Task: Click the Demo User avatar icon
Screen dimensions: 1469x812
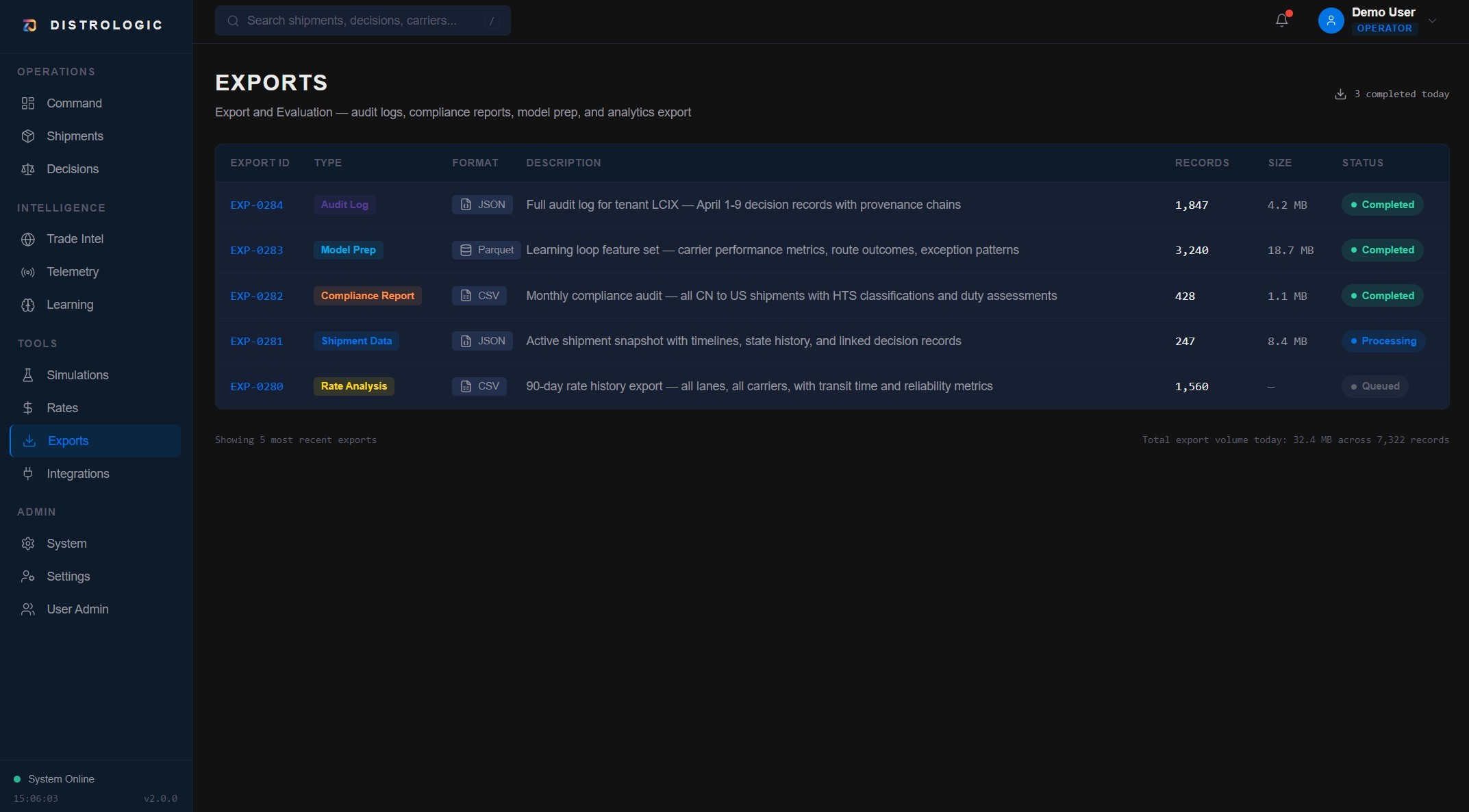Action: pos(1331,21)
